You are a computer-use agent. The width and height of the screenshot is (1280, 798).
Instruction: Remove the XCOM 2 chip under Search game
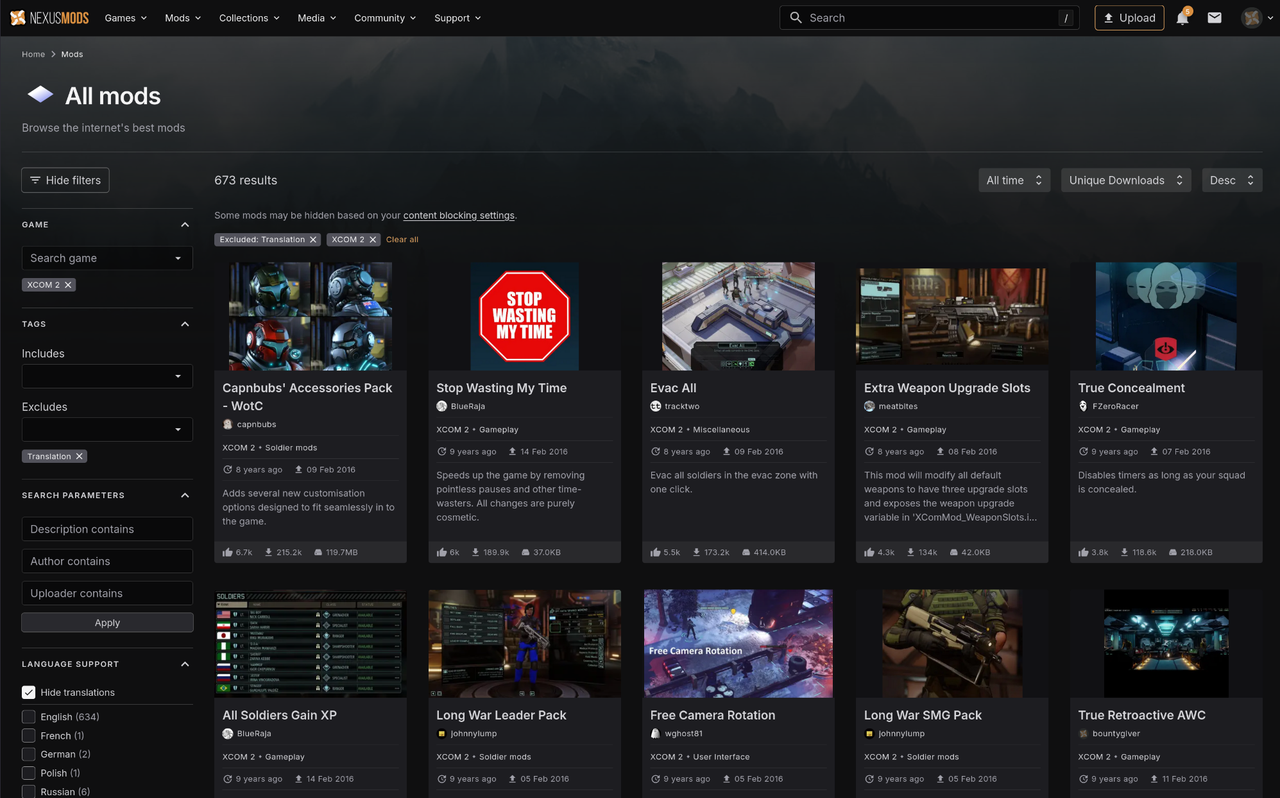(x=68, y=285)
